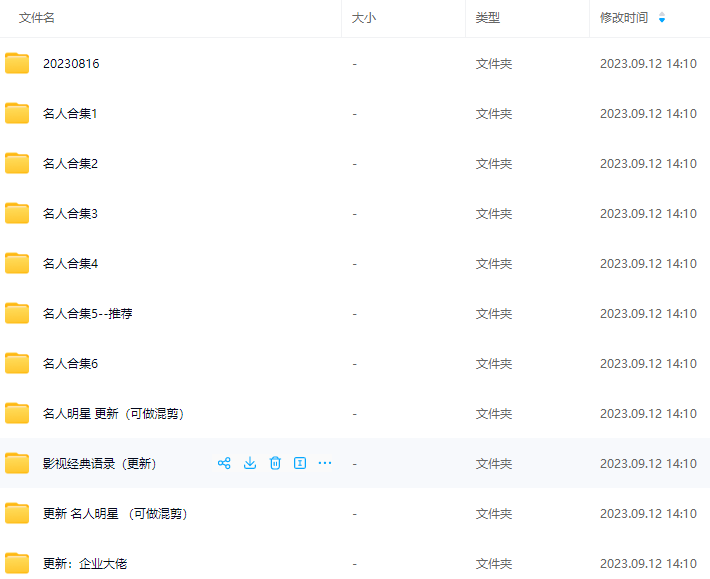Toggle sort order arrow beside 修改时间
This screenshot has width=710, height=579.
tap(662, 18)
